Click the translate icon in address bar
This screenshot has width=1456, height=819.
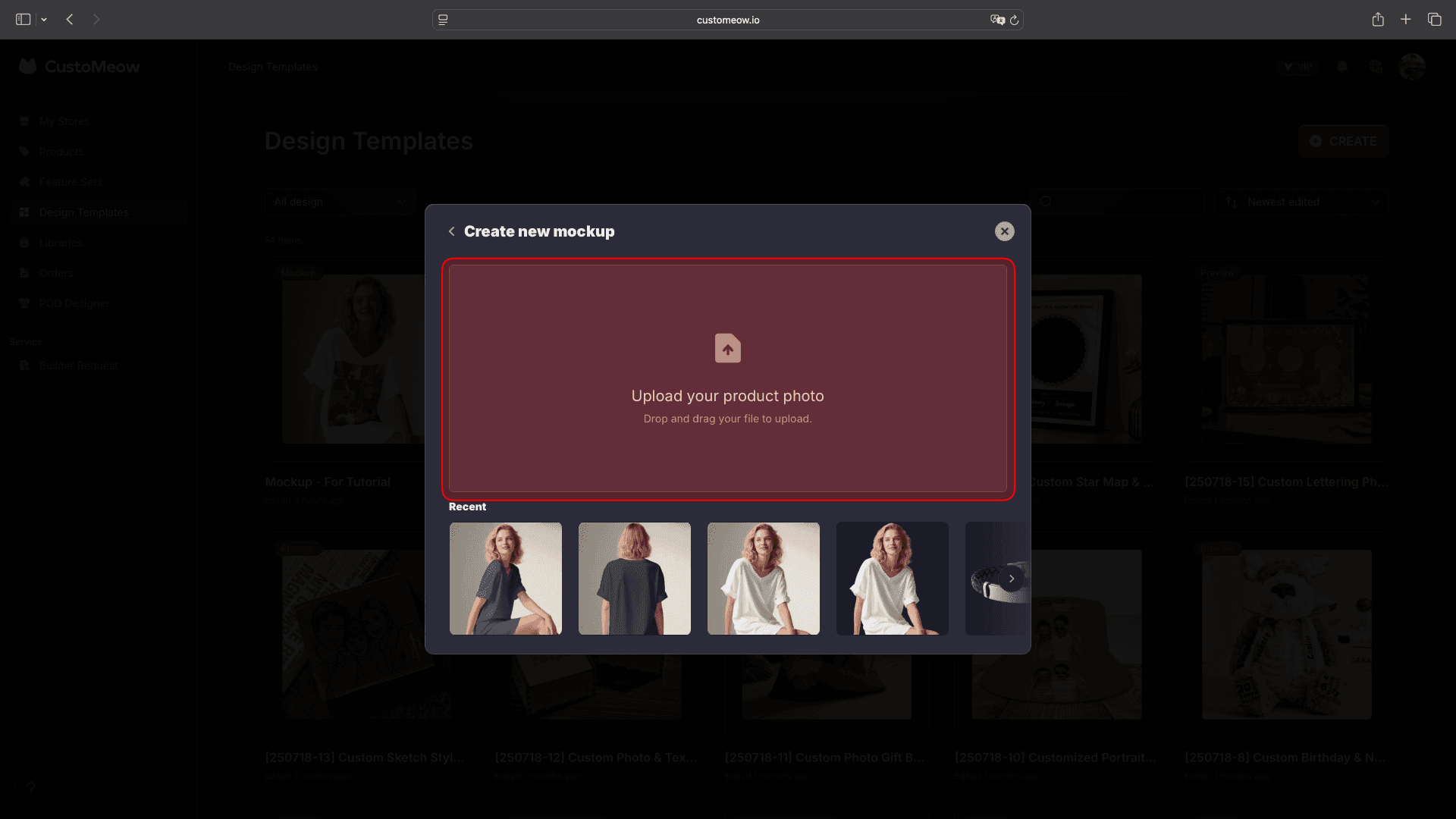click(x=996, y=20)
